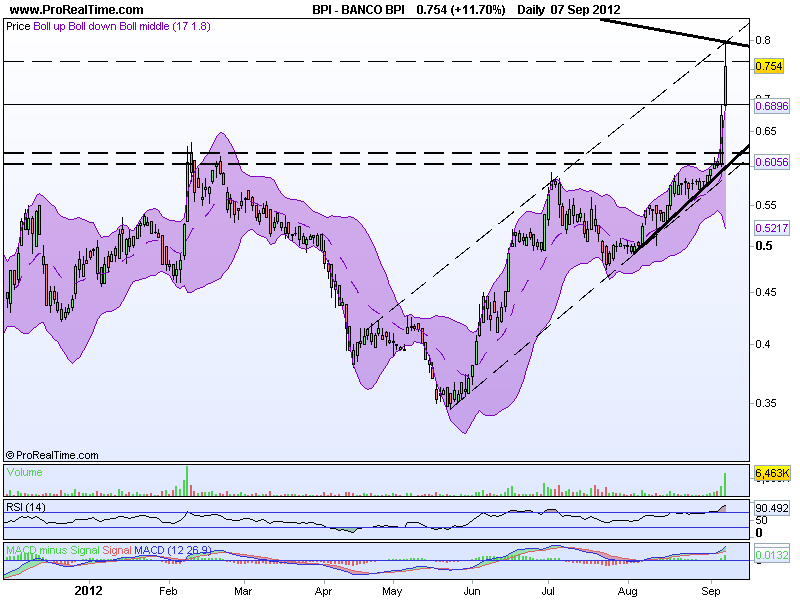Select the Volume panel label
The width and height of the screenshot is (800, 600).
24,472
